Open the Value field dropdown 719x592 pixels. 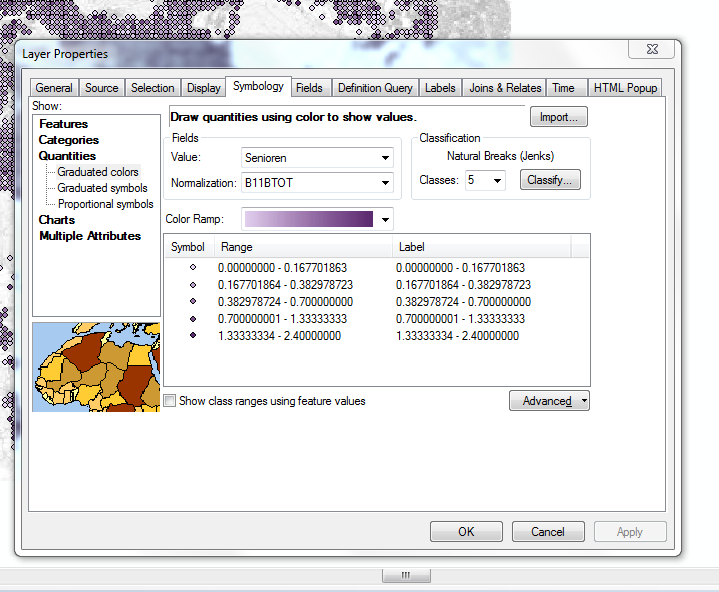(x=385, y=158)
